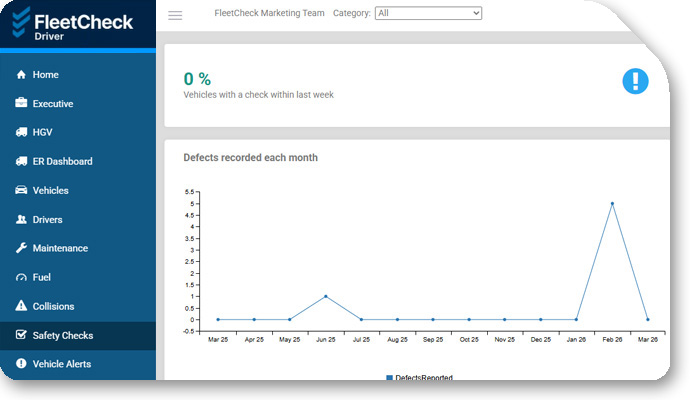The image size is (690, 400).
Task: Click the Home house icon
Action: [21, 74]
